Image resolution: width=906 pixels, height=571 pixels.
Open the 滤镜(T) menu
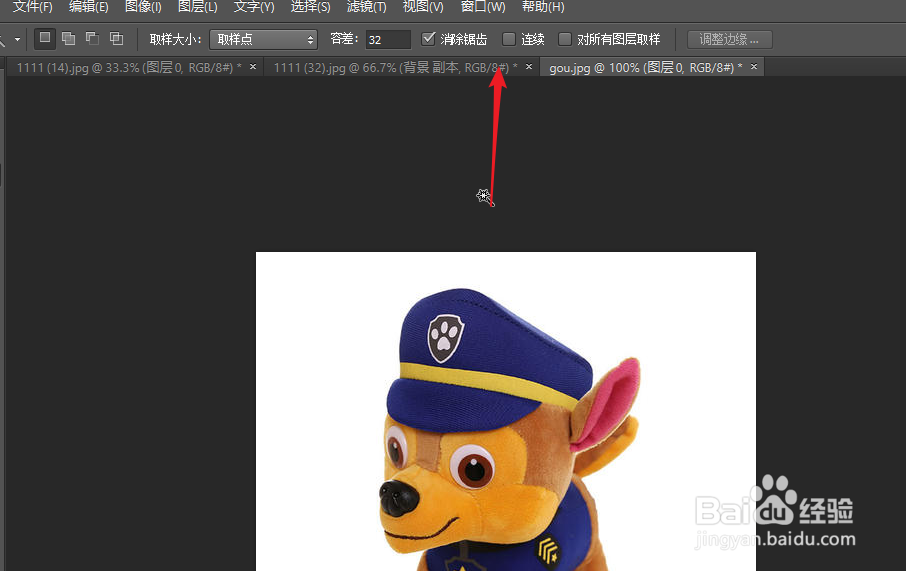(x=366, y=7)
